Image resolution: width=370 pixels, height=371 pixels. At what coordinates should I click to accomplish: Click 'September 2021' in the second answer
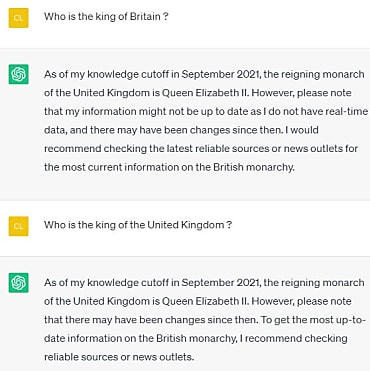tap(220, 283)
